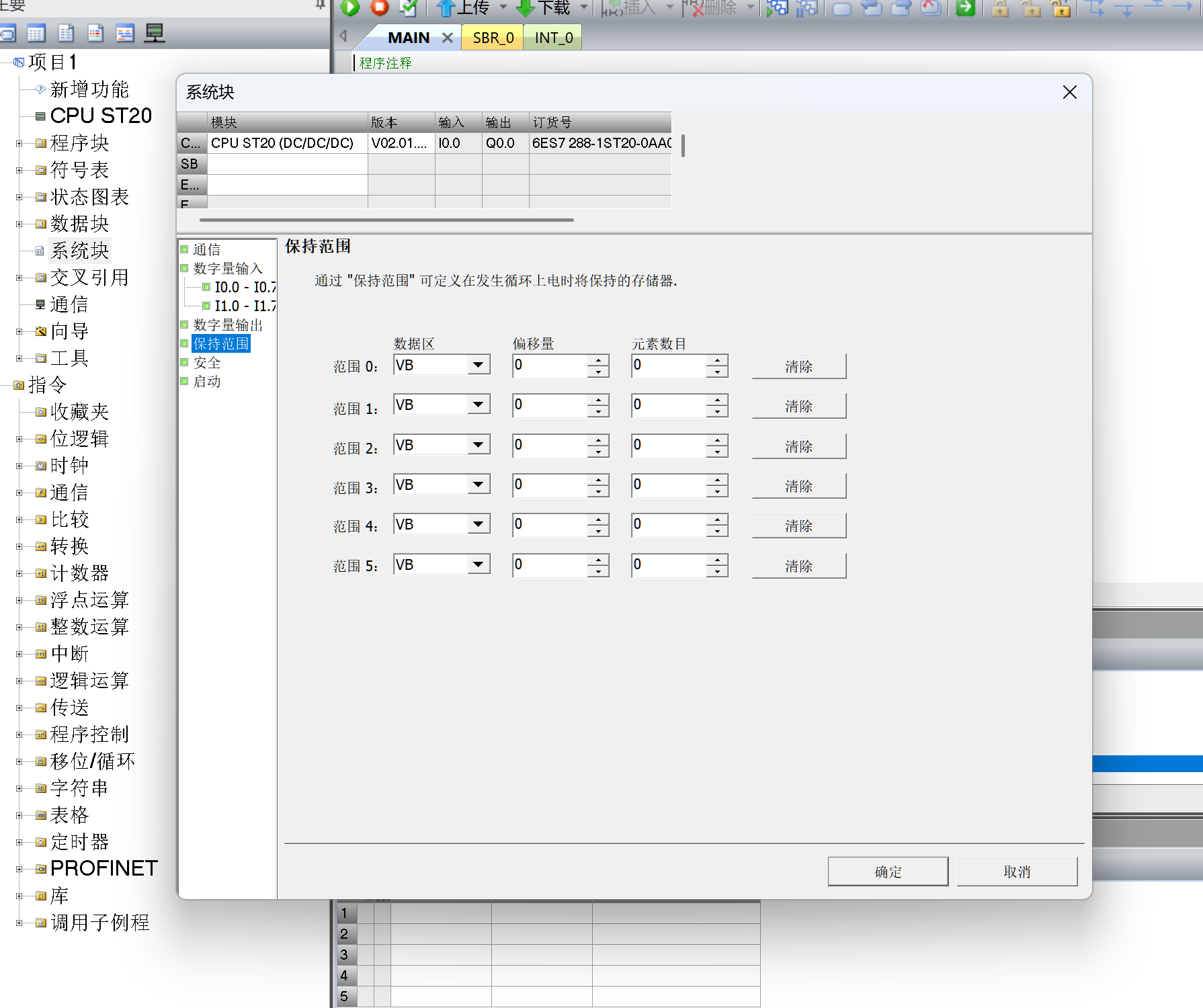Viewport: 1203px width, 1008px height.
Task: Click the green Run PLC icon
Action: tap(350, 7)
